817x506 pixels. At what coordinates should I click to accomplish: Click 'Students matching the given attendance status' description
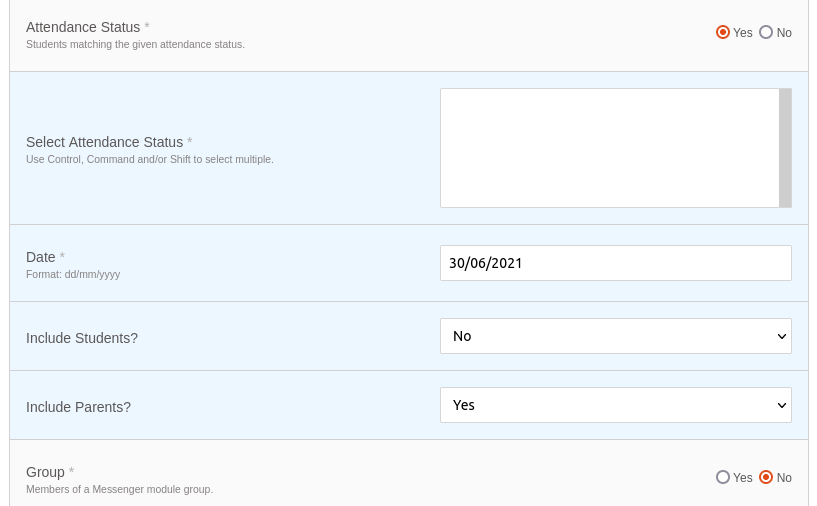tap(135, 44)
